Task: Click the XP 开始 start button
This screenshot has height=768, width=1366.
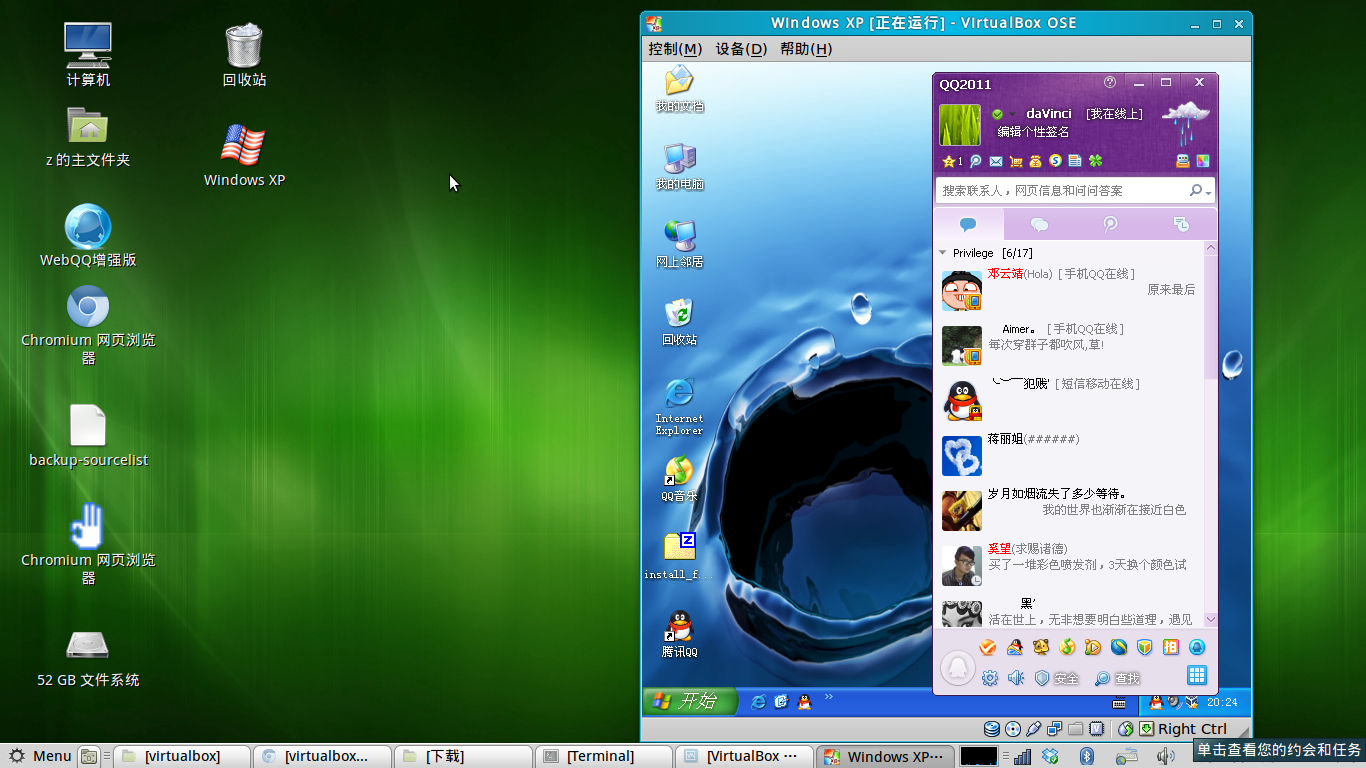Action: (688, 701)
